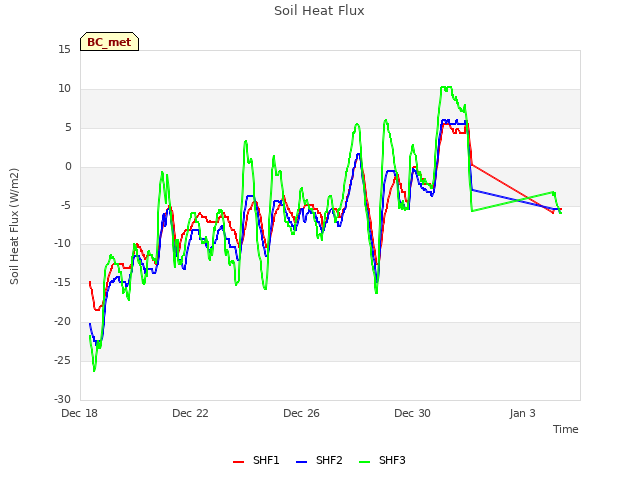Select the Soil Heat Flux chart title
The image size is (640, 480).
tap(319, 11)
